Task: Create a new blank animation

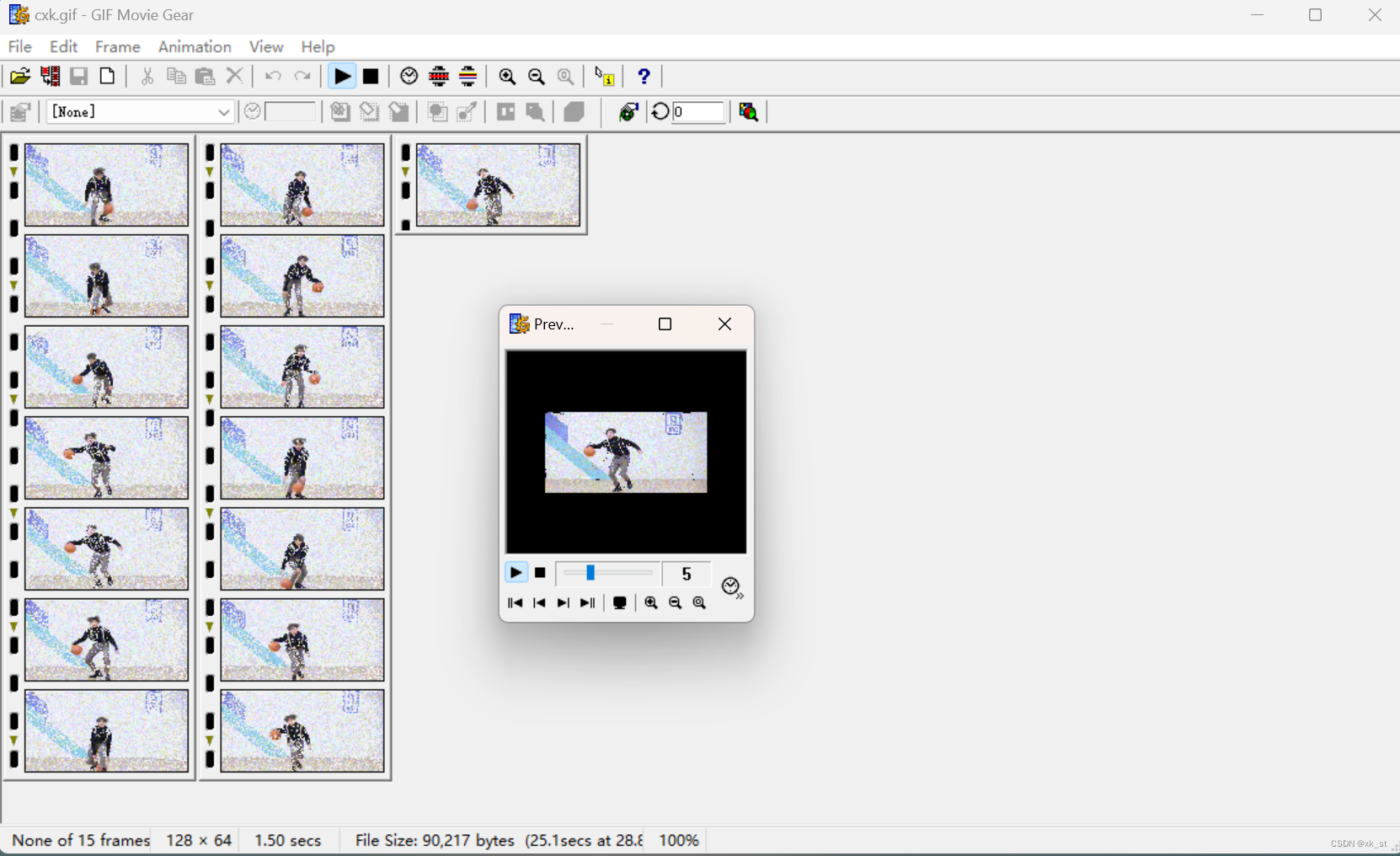Action: coord(108,77)
